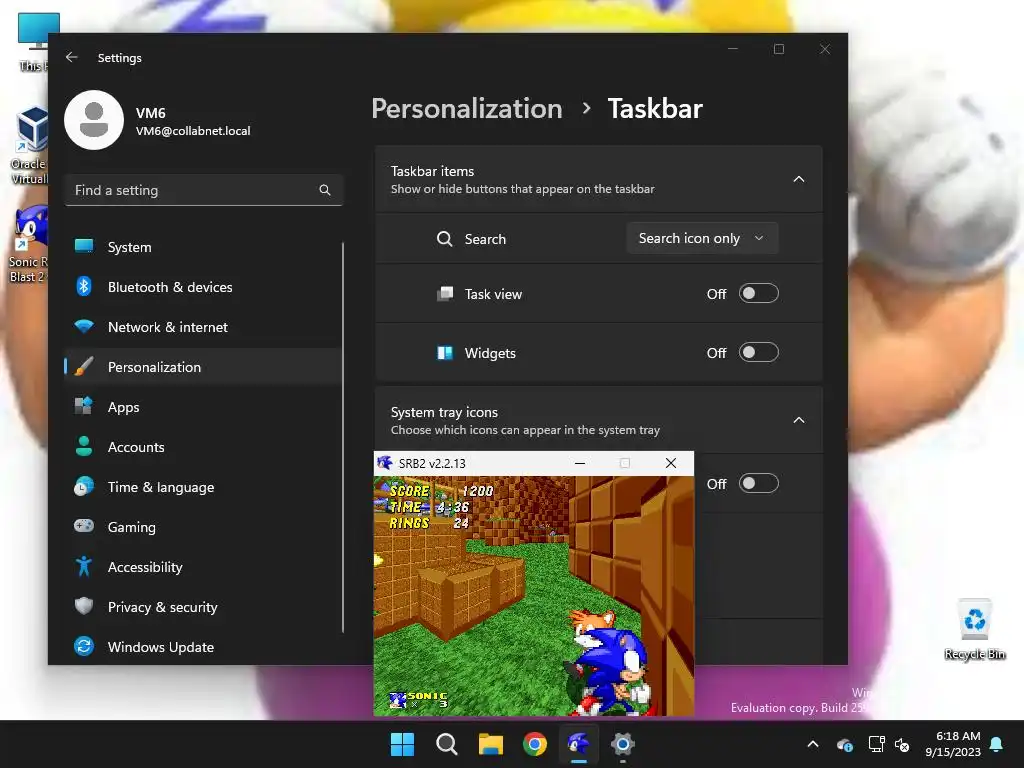Minimize the SRB2 v2.2.13 window
The height and width of the screenshot is (768, 1024).
[x=579, y=463]
